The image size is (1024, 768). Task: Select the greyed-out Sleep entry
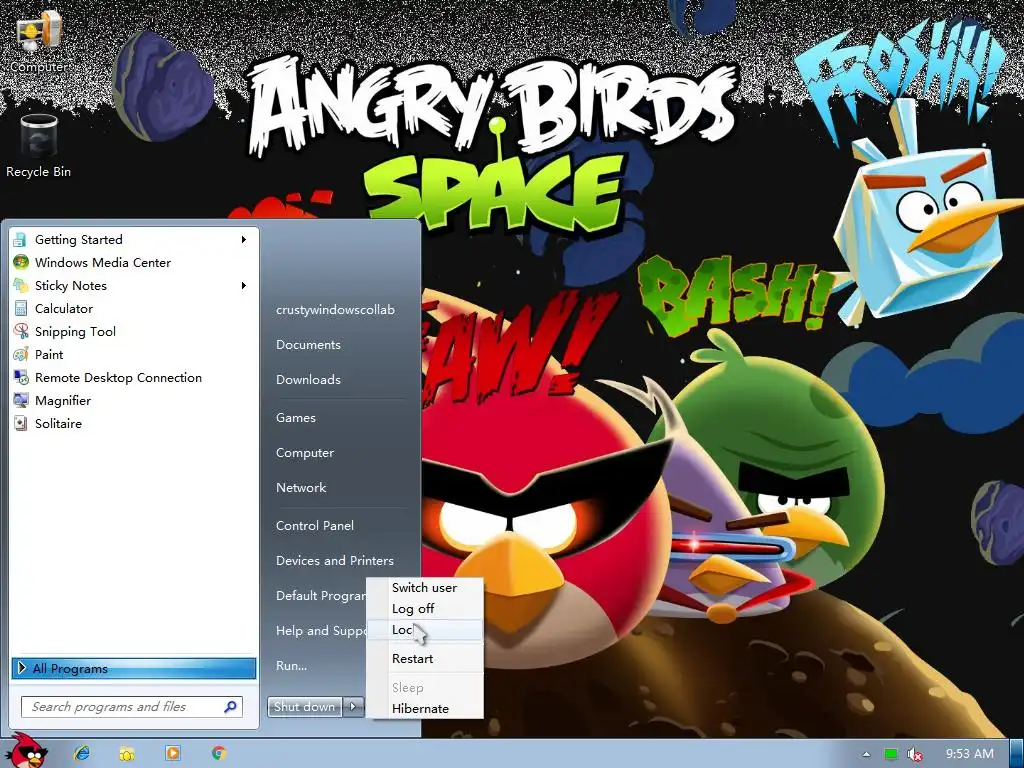click(x=424, y=688)
